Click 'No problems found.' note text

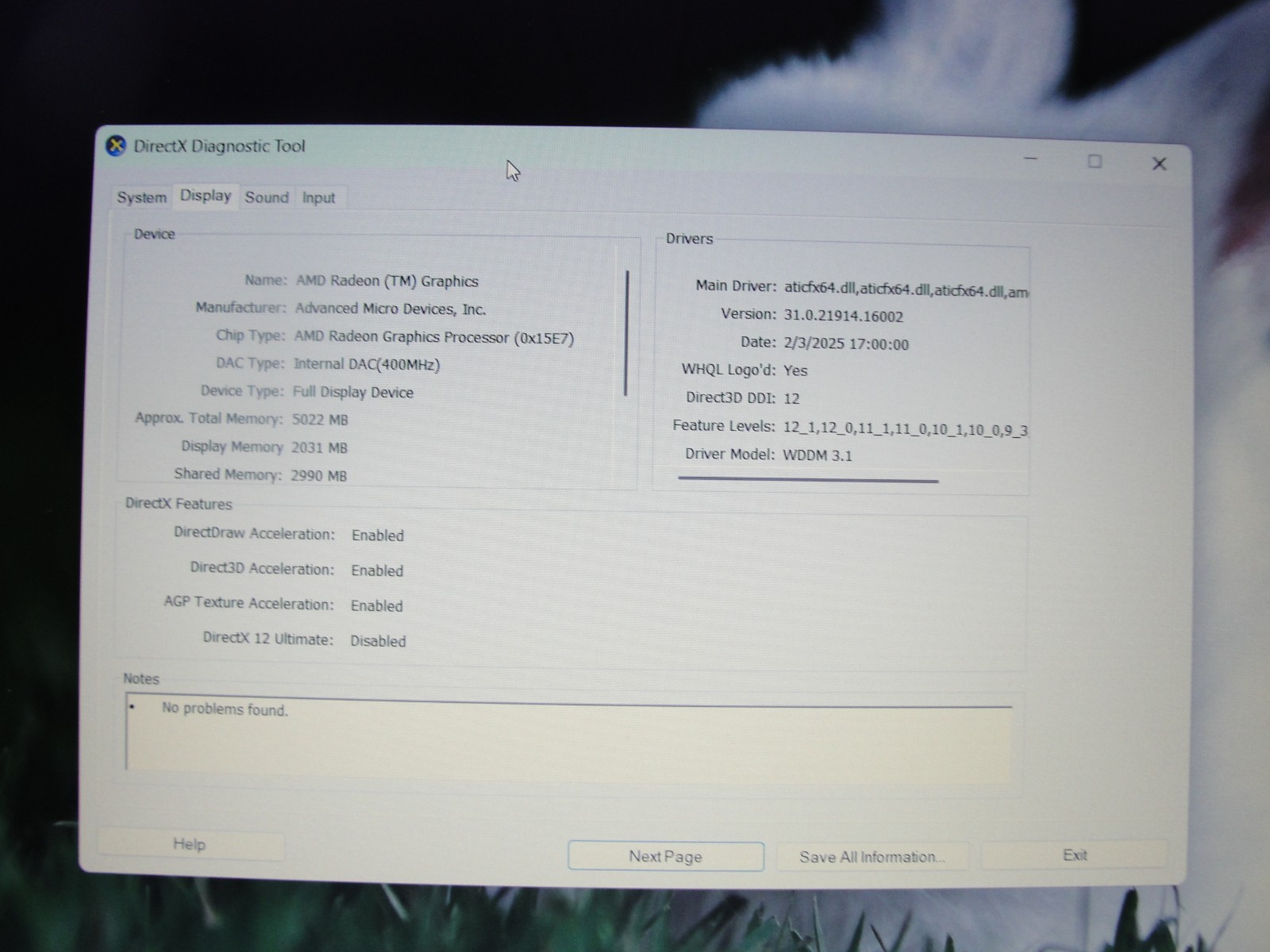point(225,709)
